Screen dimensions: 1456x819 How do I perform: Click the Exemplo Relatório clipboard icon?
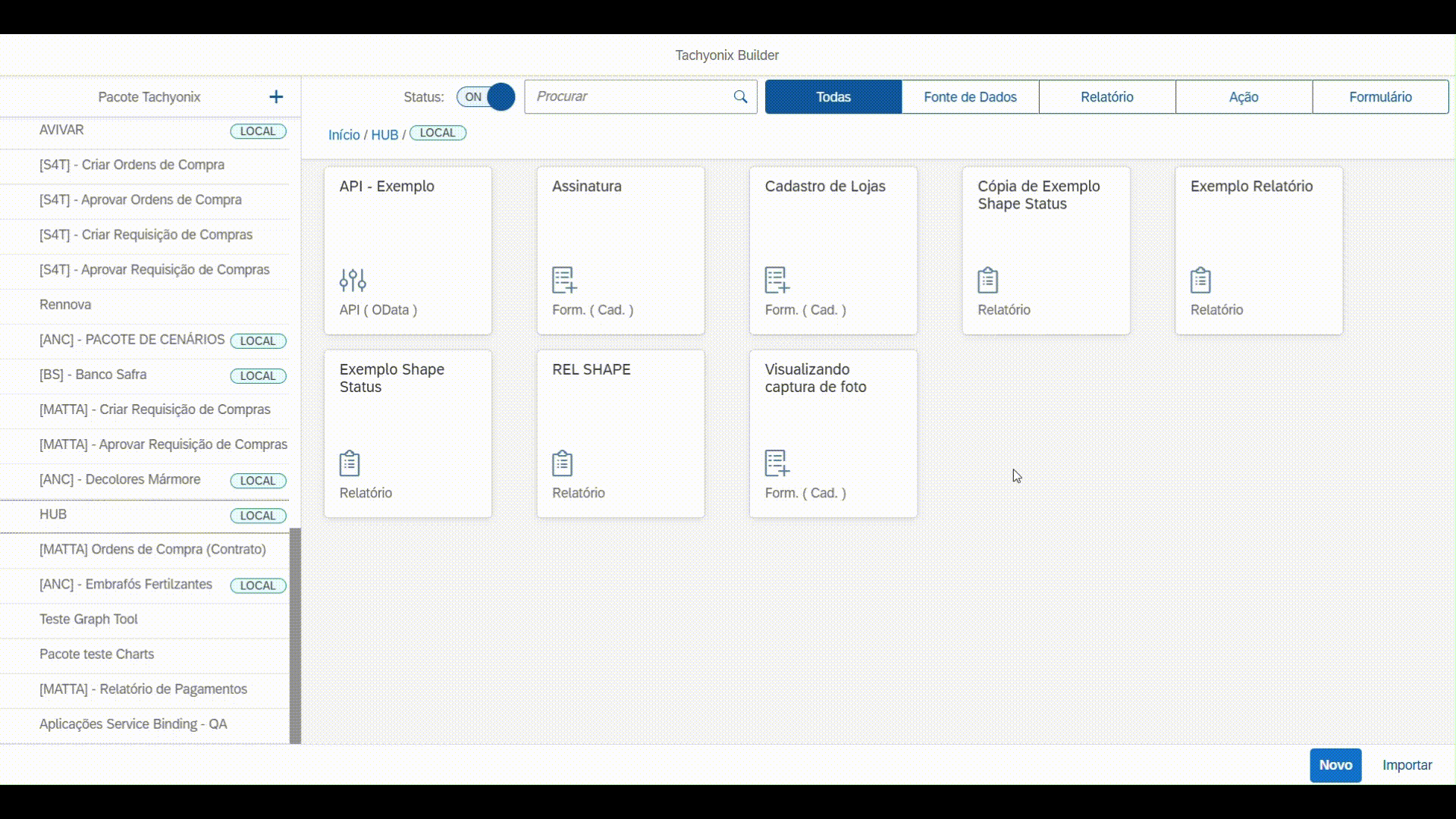click(x=1200, y=281)
